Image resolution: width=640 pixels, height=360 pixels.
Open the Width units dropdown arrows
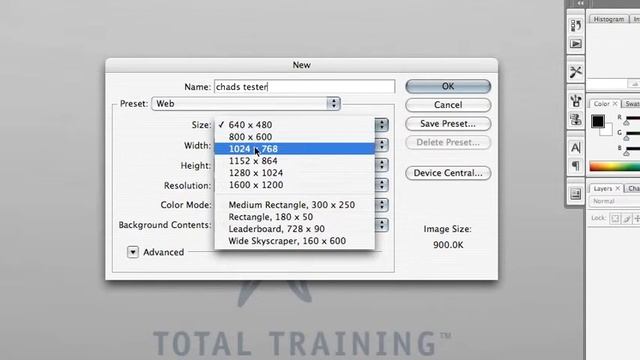pos(382,145)
